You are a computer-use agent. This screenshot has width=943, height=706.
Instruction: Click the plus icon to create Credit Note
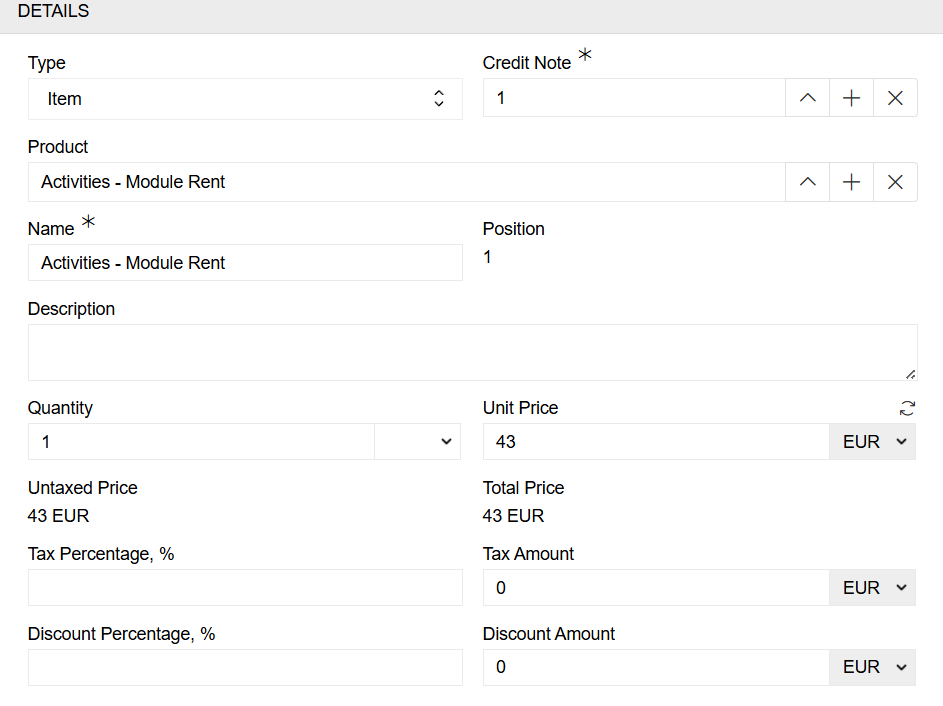tap(851, 98)
